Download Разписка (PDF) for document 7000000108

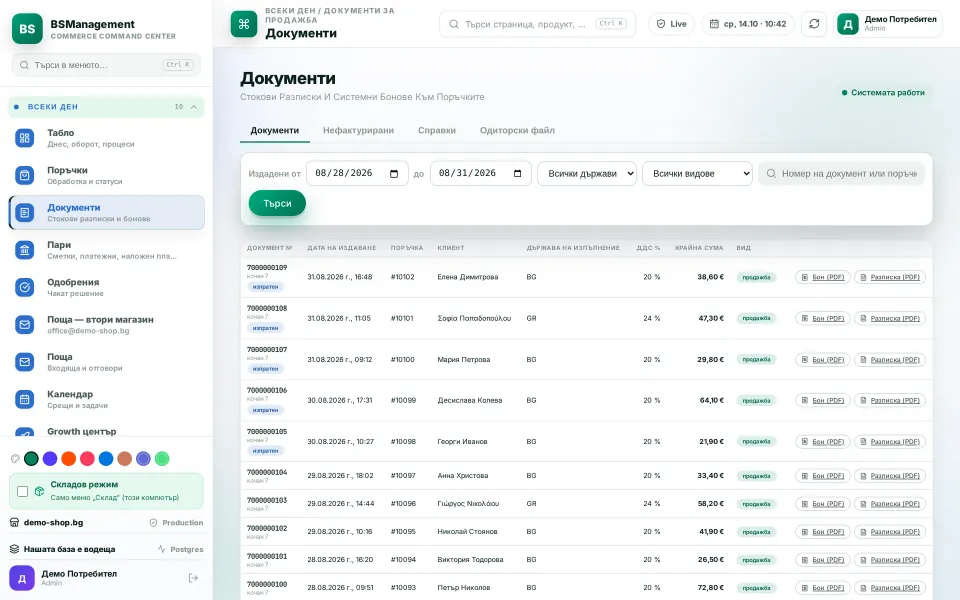click(890, 318)
